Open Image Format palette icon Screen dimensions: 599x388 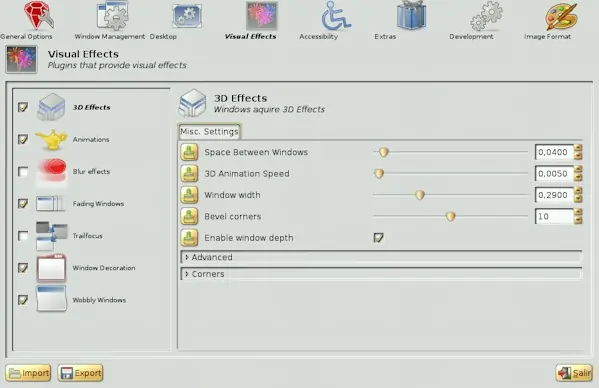(x=562, y=16)
